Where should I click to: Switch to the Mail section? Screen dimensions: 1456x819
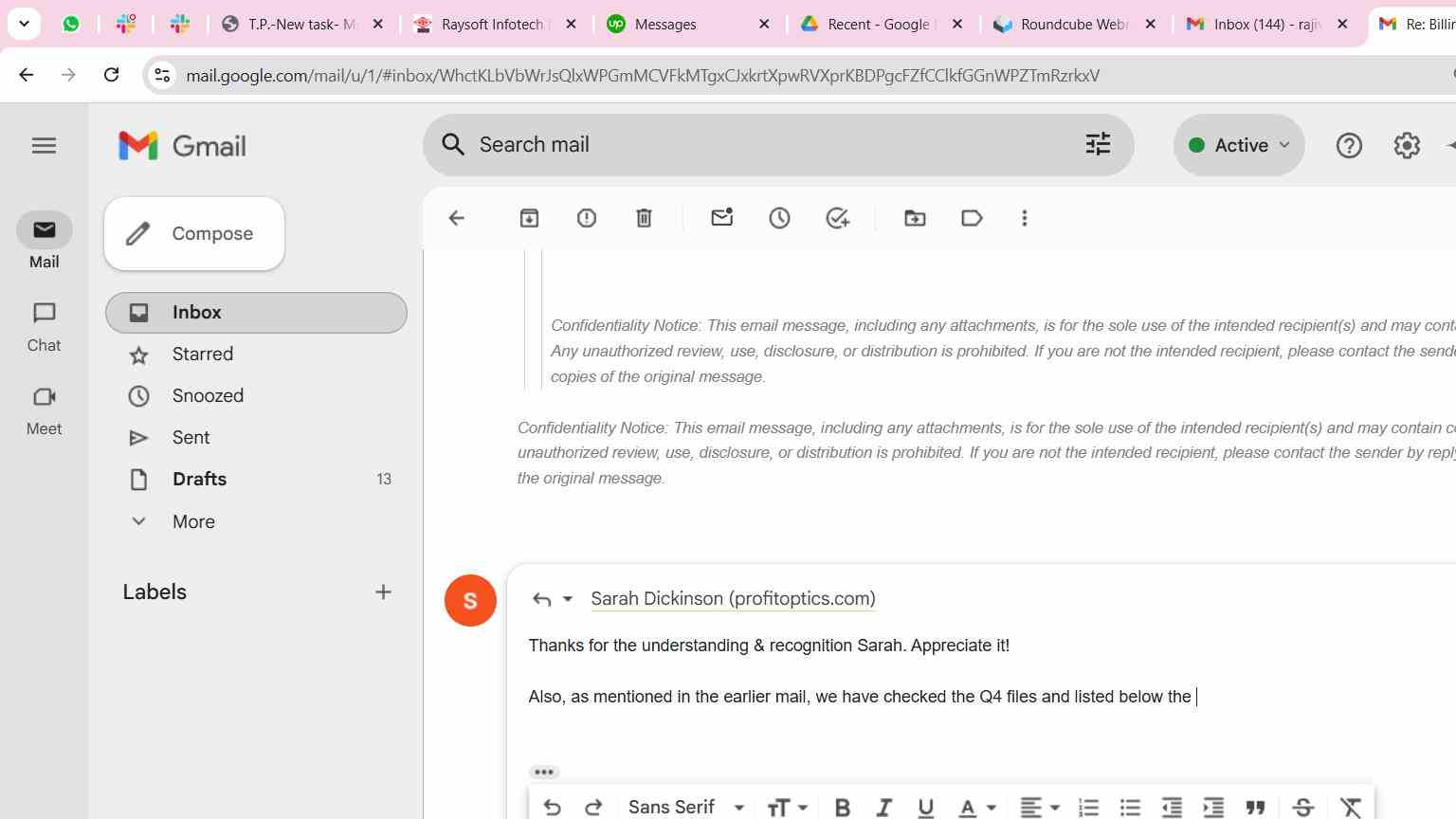(x=44, y=242)
